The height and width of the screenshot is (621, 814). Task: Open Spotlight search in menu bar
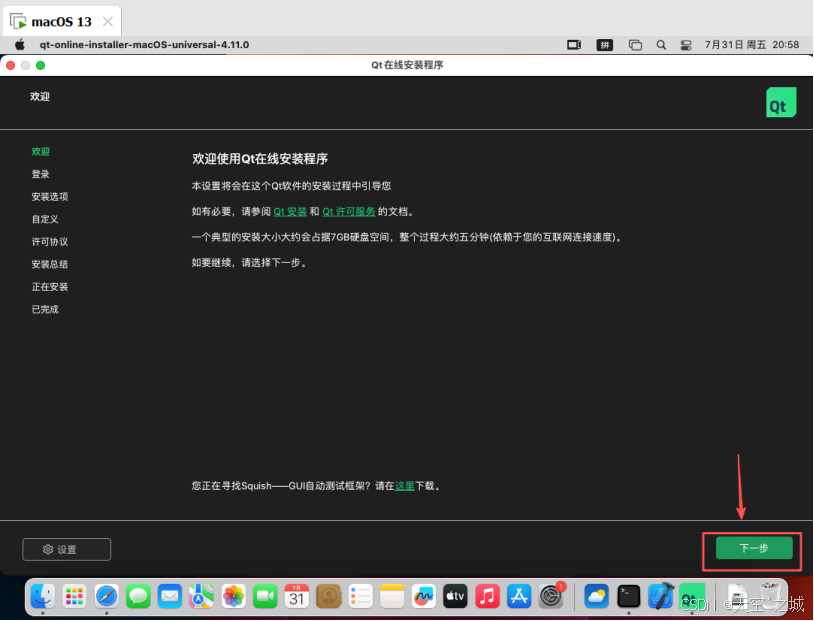click(x=661, y=45)
